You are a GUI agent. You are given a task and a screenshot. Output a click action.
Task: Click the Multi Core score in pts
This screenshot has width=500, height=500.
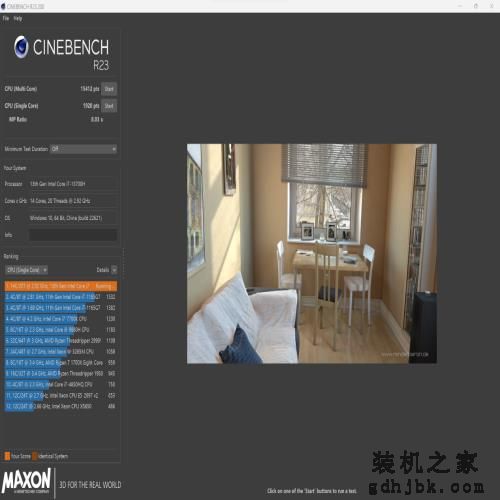click(x=90, y=89)
